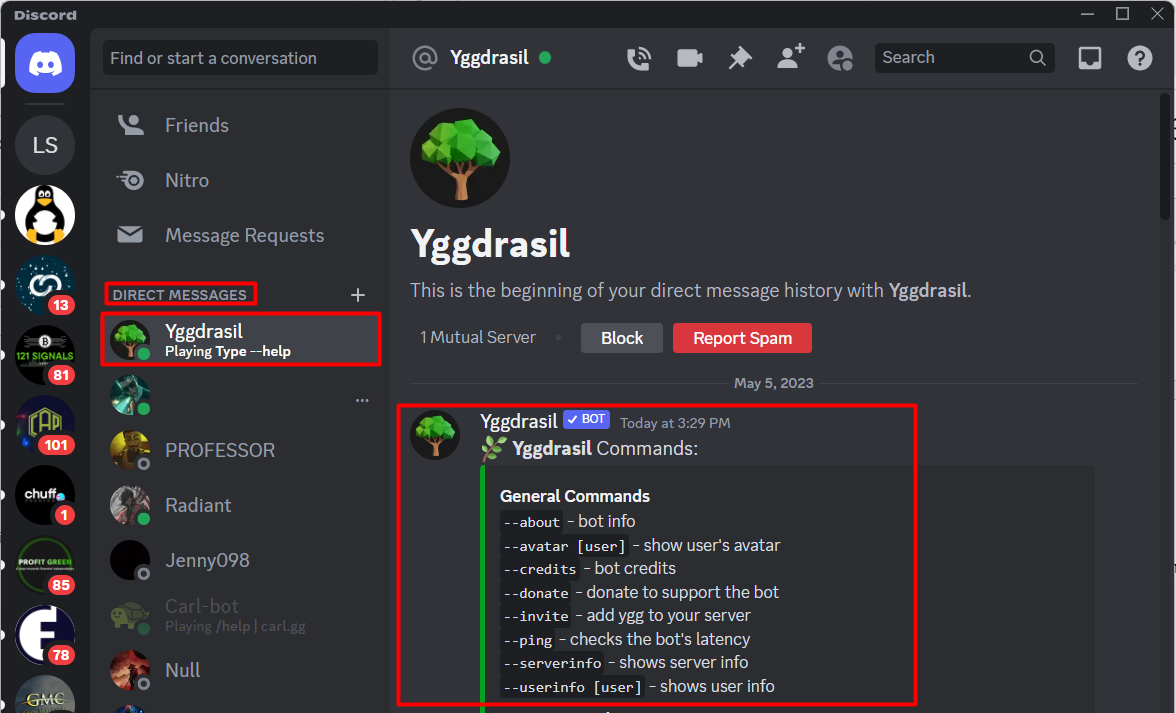Open the inbox icon
This screenshot has height=713, width=1176.
(1089, 58)
